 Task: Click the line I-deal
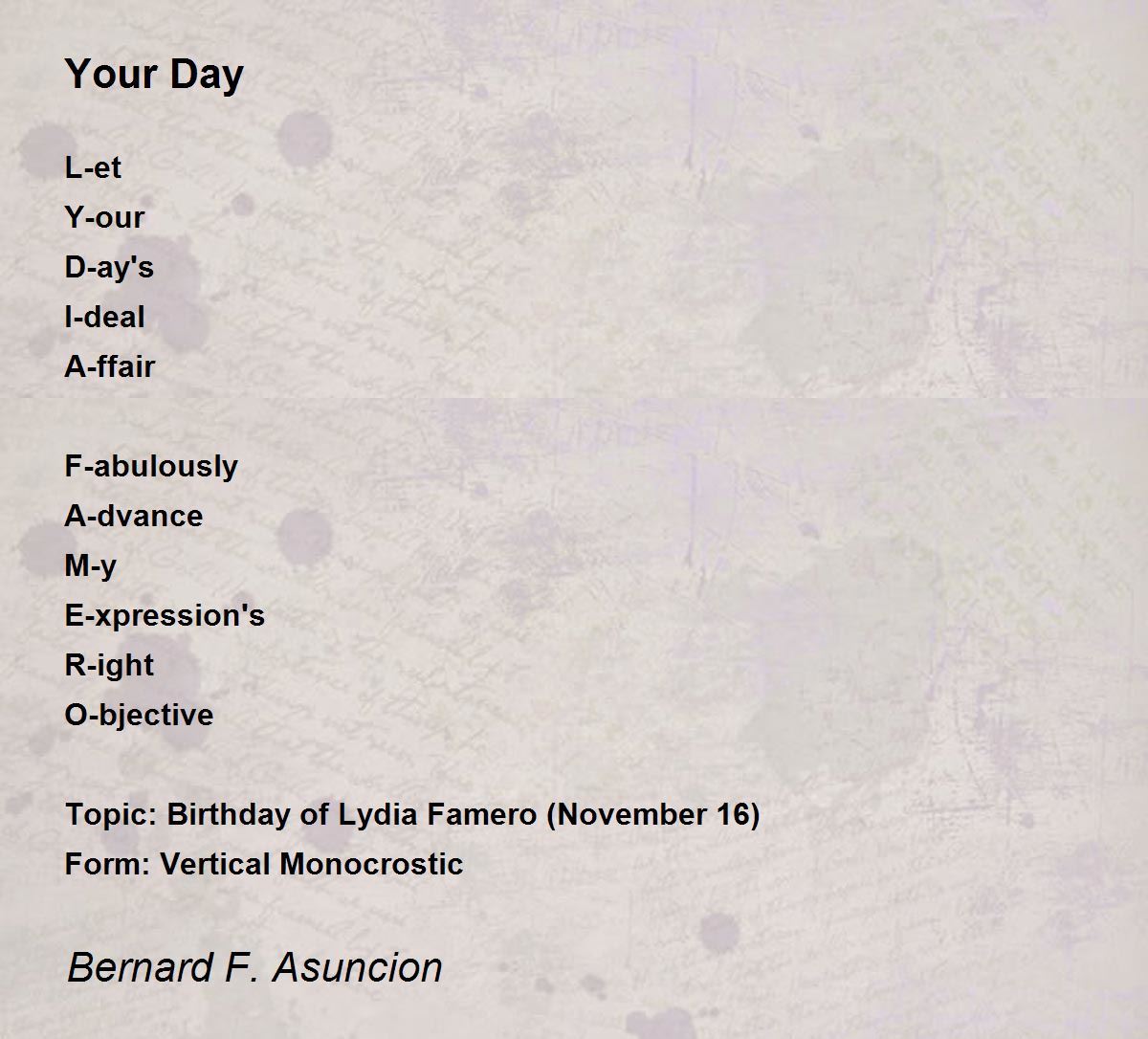tap(104, 317)
